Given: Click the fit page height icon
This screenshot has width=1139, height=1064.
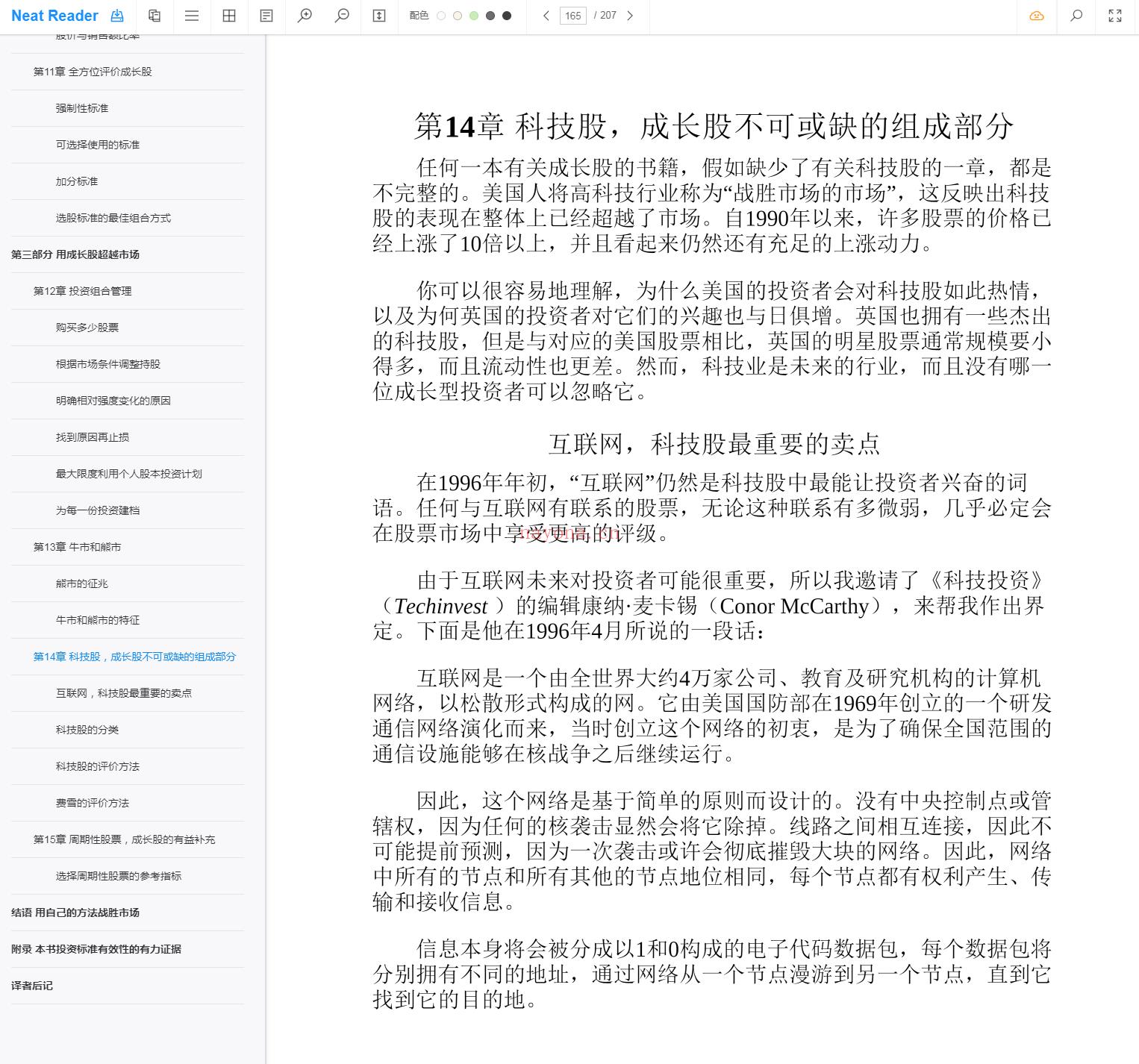Looking at the screenshot, I should (x=379, y=16).
